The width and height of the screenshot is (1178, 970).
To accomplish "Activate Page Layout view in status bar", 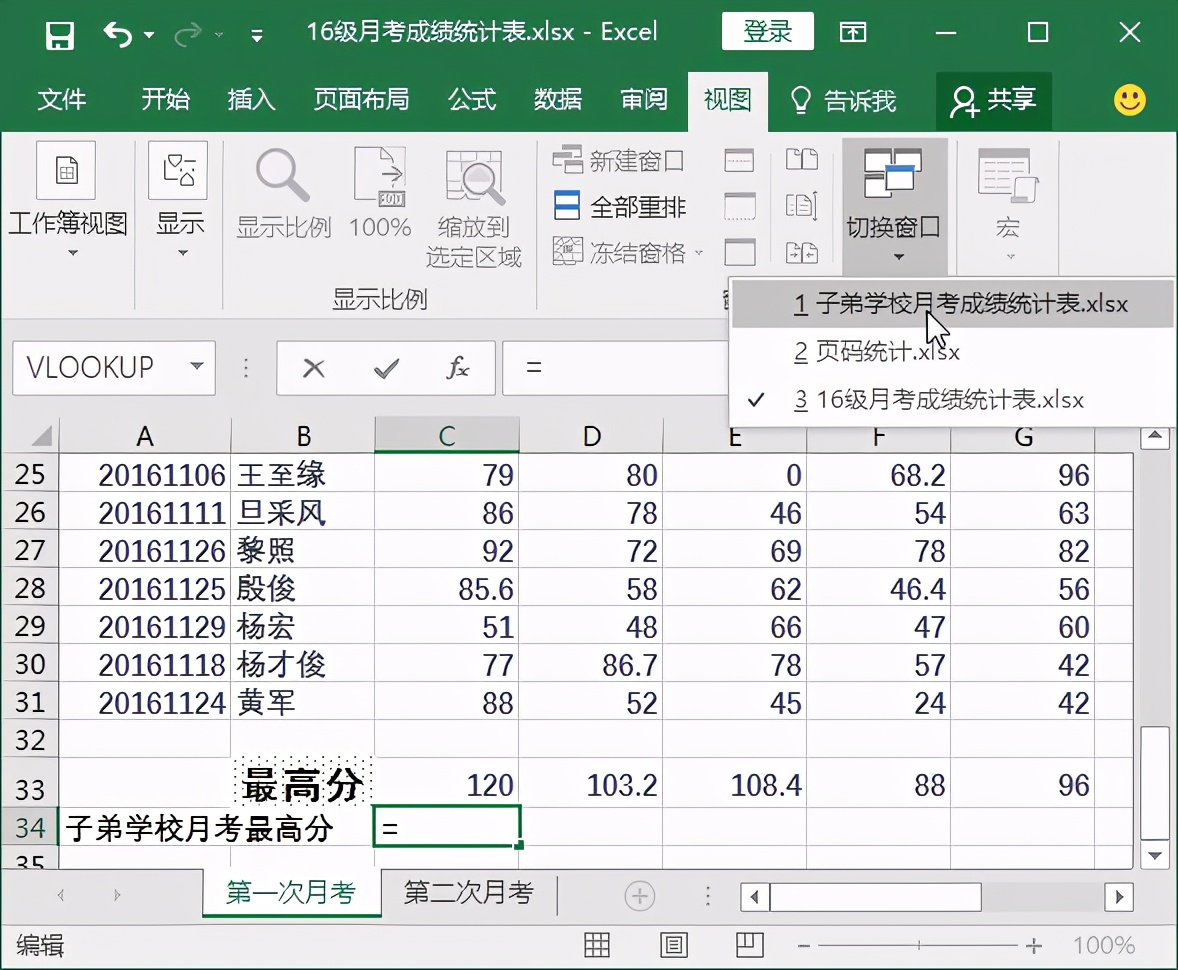I will (674, 944).
